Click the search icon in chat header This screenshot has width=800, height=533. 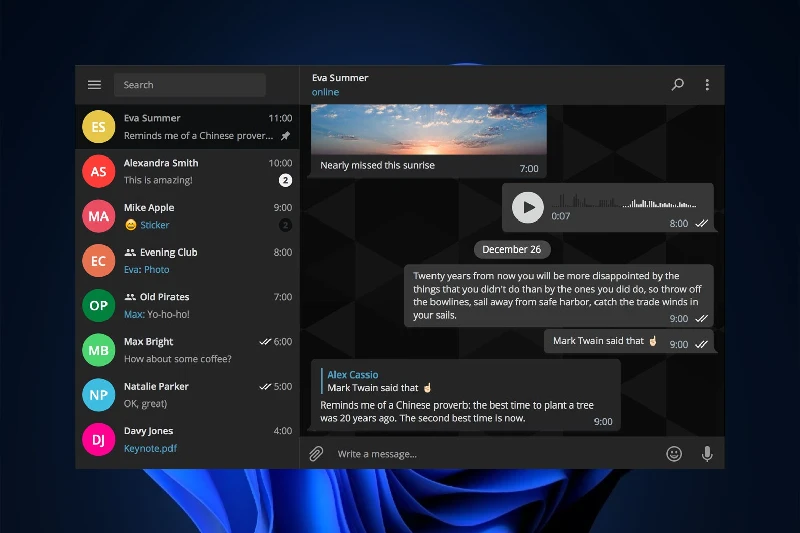tap(678, 85)
